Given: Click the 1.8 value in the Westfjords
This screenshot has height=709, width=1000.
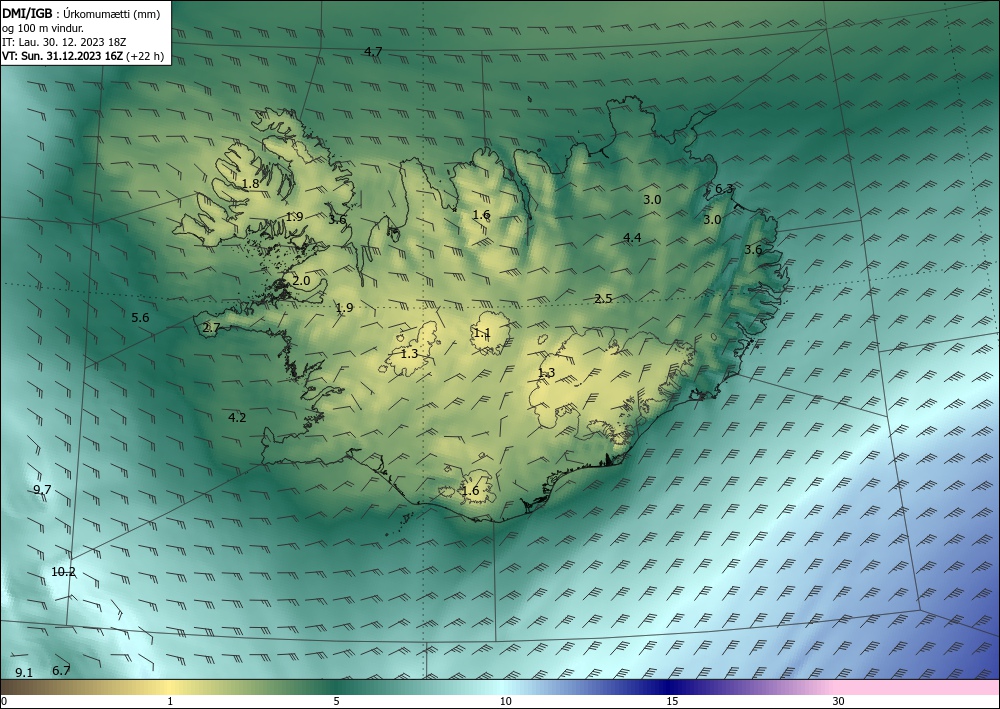Looking at the screenshot, I should coord(251,184).
